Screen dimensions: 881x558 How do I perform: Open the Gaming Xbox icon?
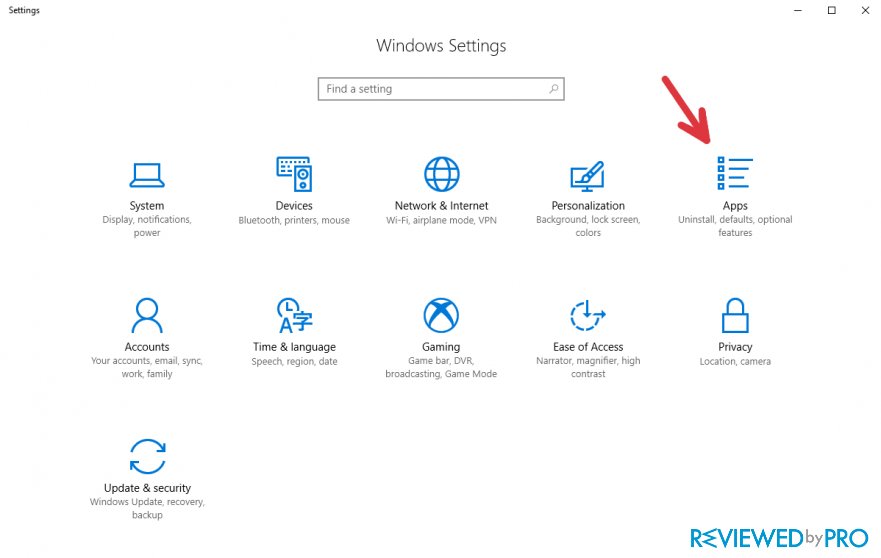[x=441, y=315]
